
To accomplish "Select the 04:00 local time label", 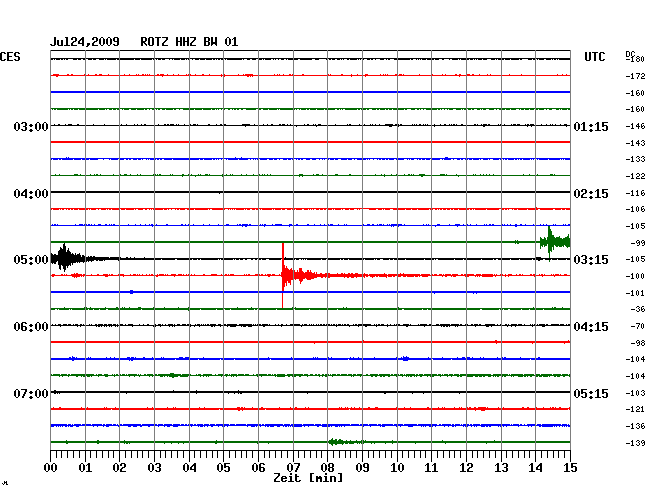I will [31, 194].
